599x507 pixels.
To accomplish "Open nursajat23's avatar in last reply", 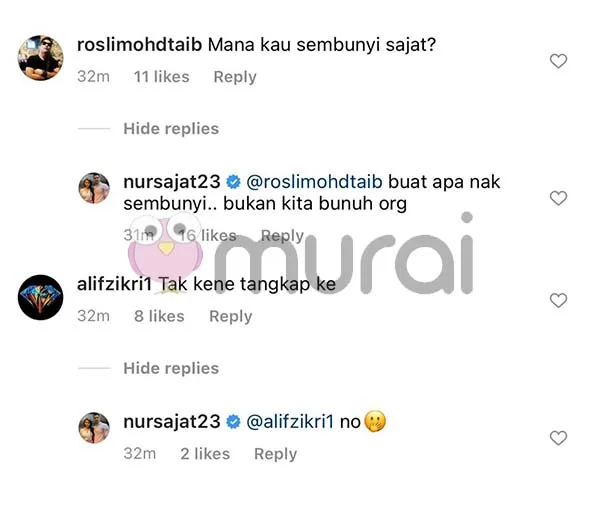I will click(x=94, y=428).
